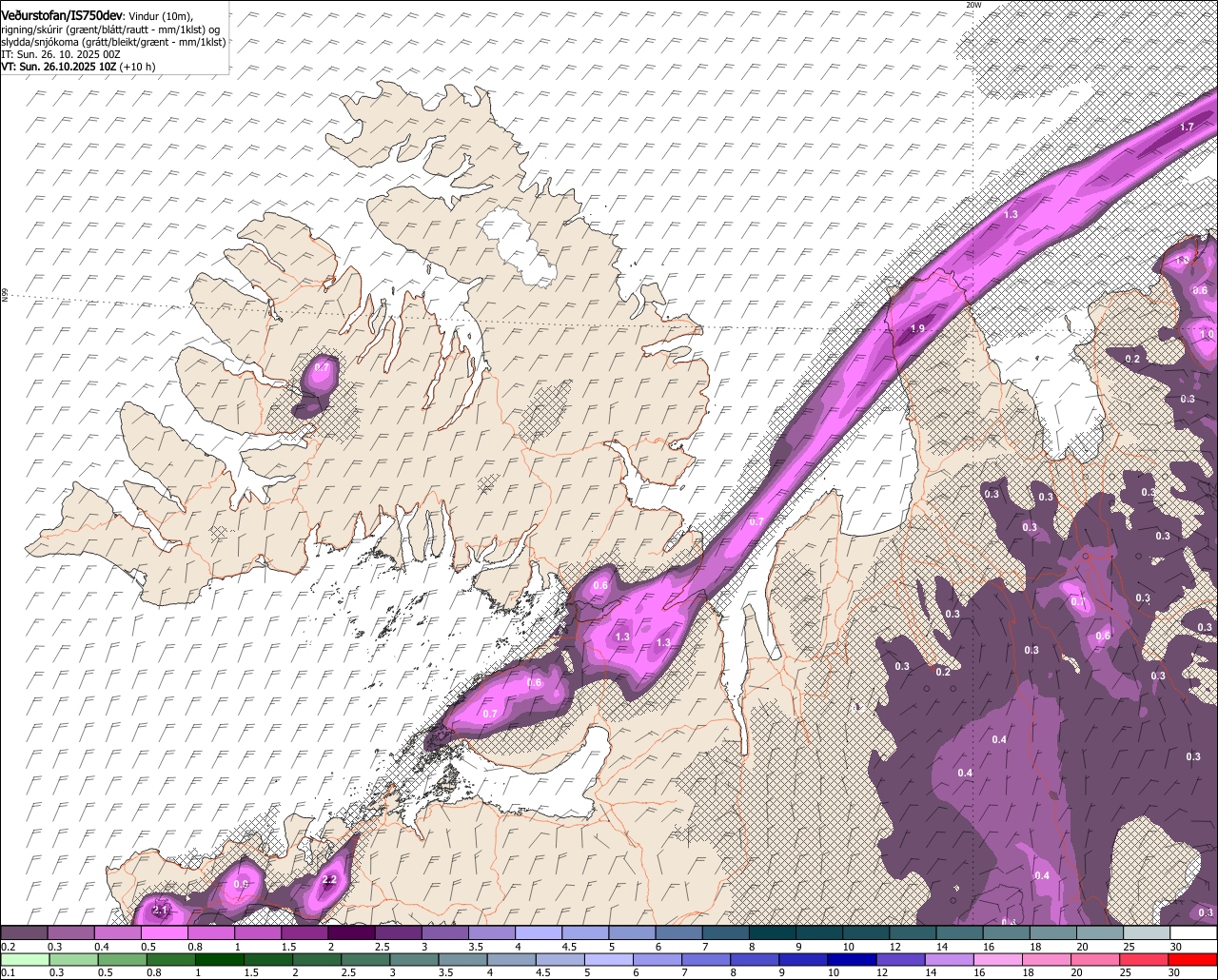Click the 'slydda/snjókoma' legend description line
1218x980 pixels.
coord(113,42)
